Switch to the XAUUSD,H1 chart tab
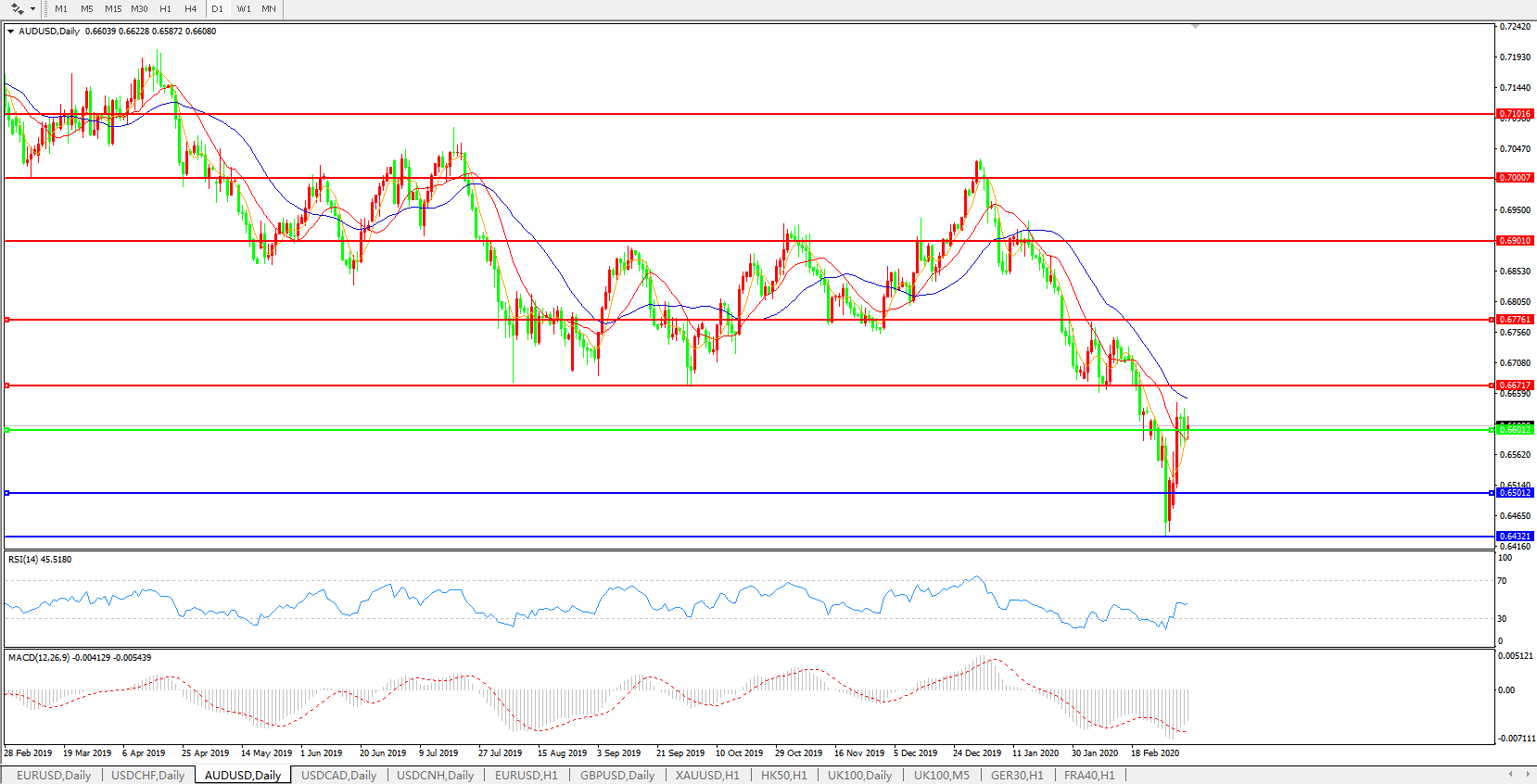 coord(707,775)
